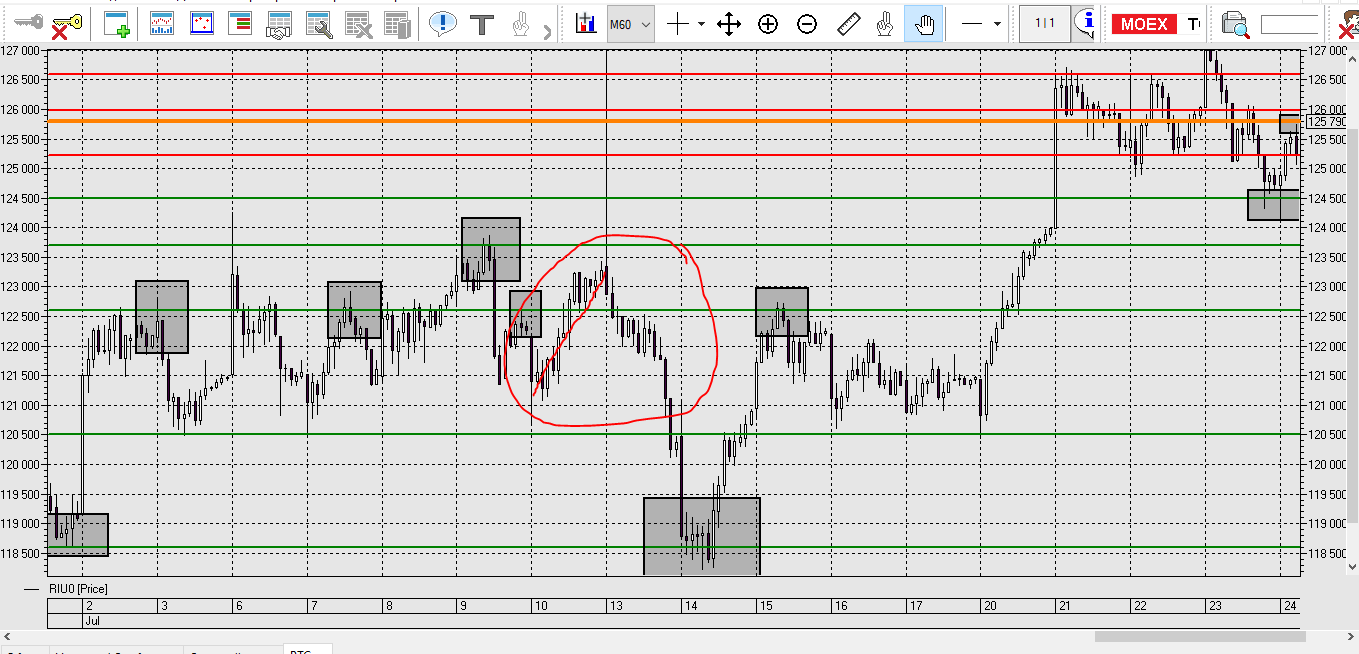Expand the line style dropdown arrow
The height and width of the screenshot is (654, 1359).
coord(997,24)
